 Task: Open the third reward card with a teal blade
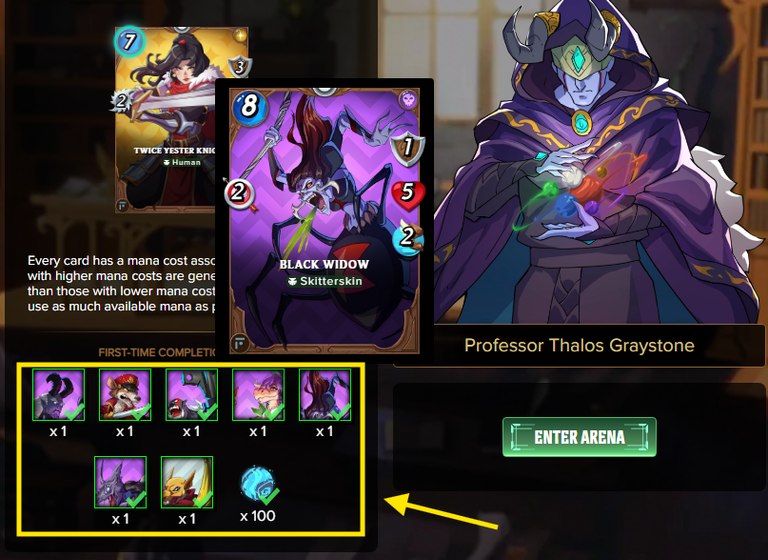[192, 395]
